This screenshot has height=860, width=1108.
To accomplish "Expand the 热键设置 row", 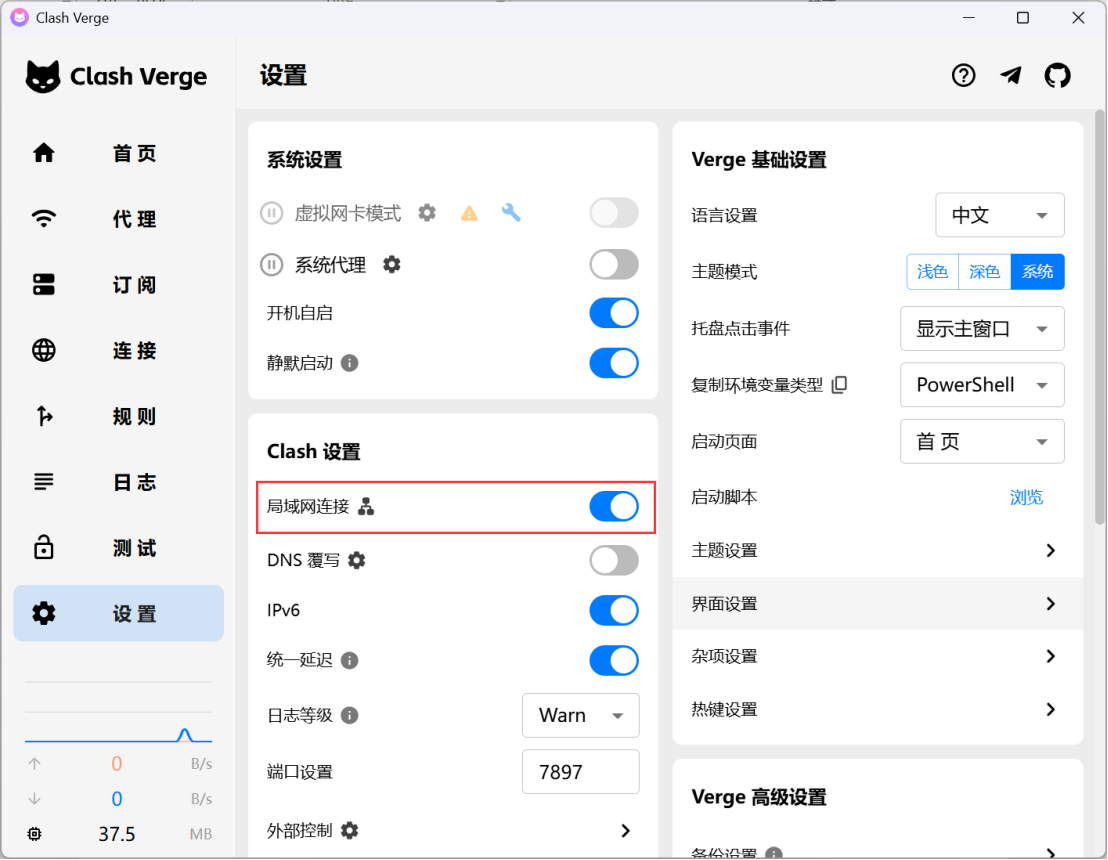I will coord(878,709).
